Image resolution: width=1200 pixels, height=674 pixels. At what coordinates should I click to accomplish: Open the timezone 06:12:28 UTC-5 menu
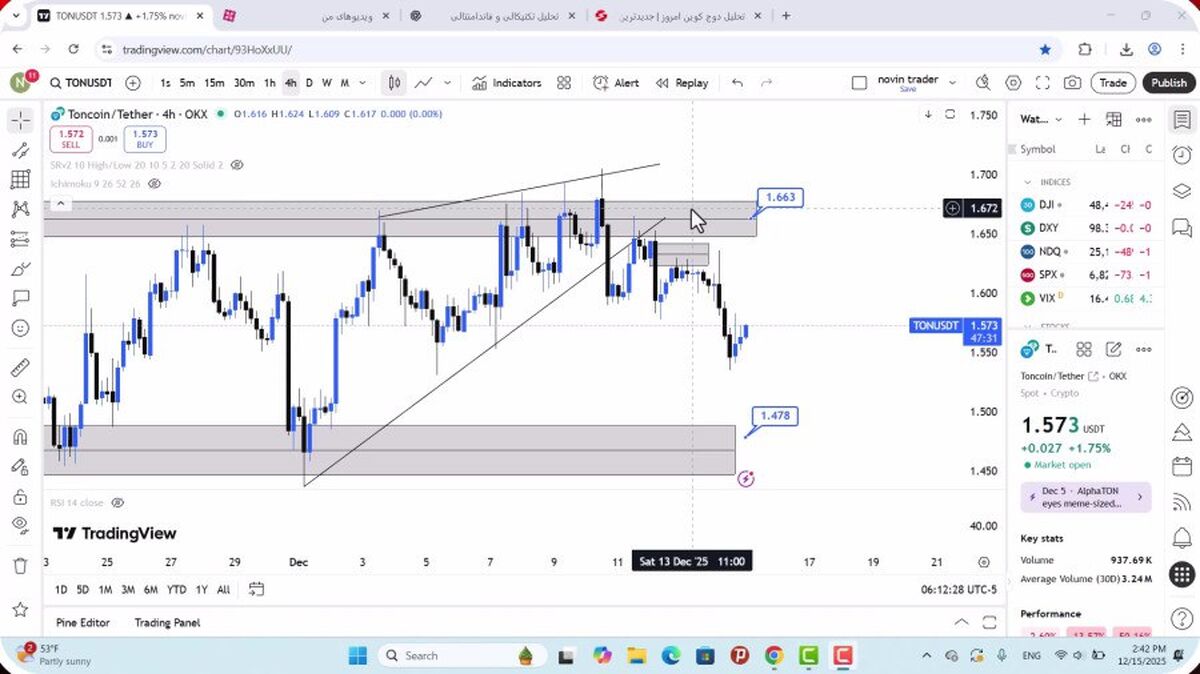coord(961,590)
